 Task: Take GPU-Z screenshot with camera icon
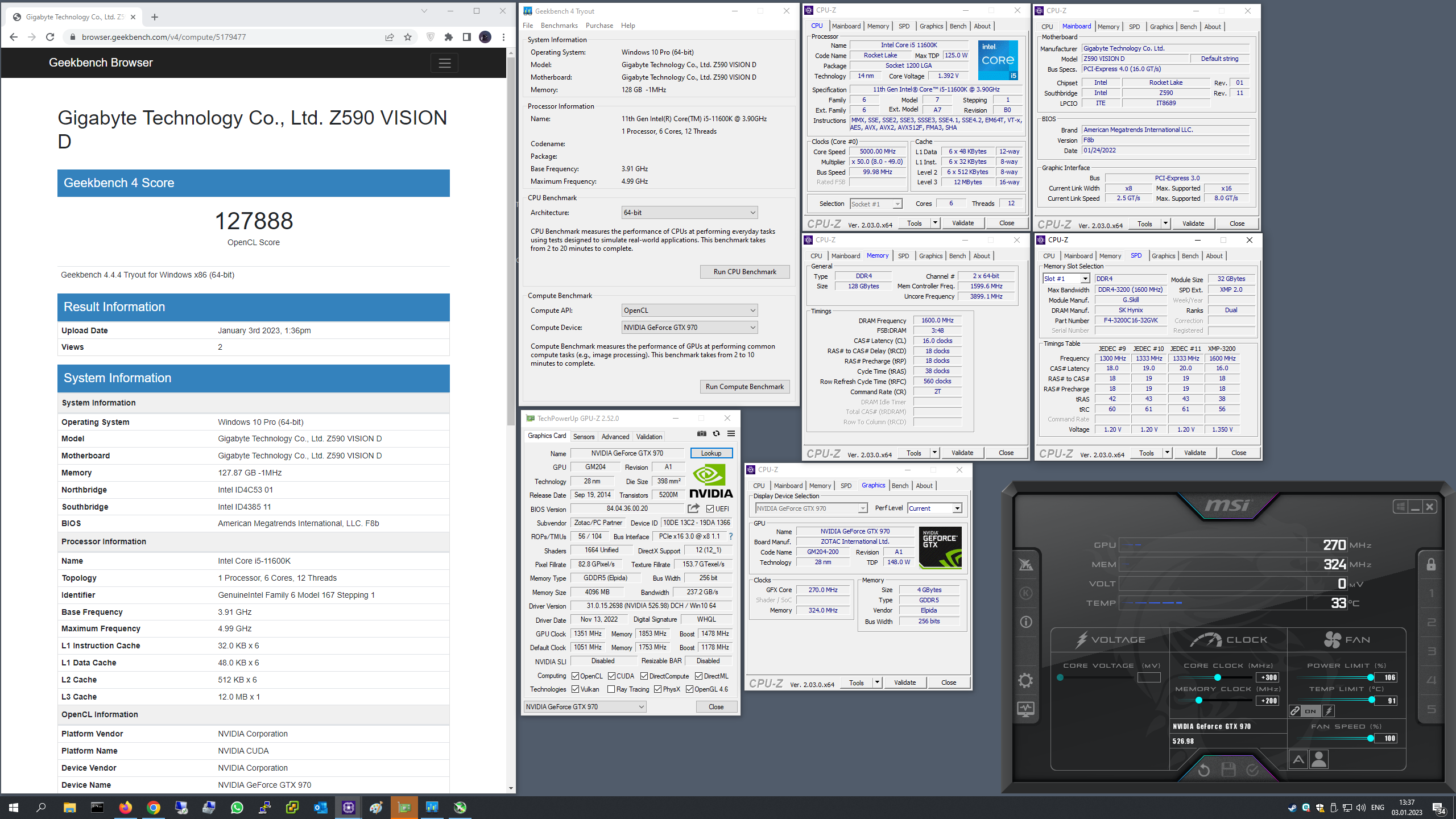(x=702, y=433)
